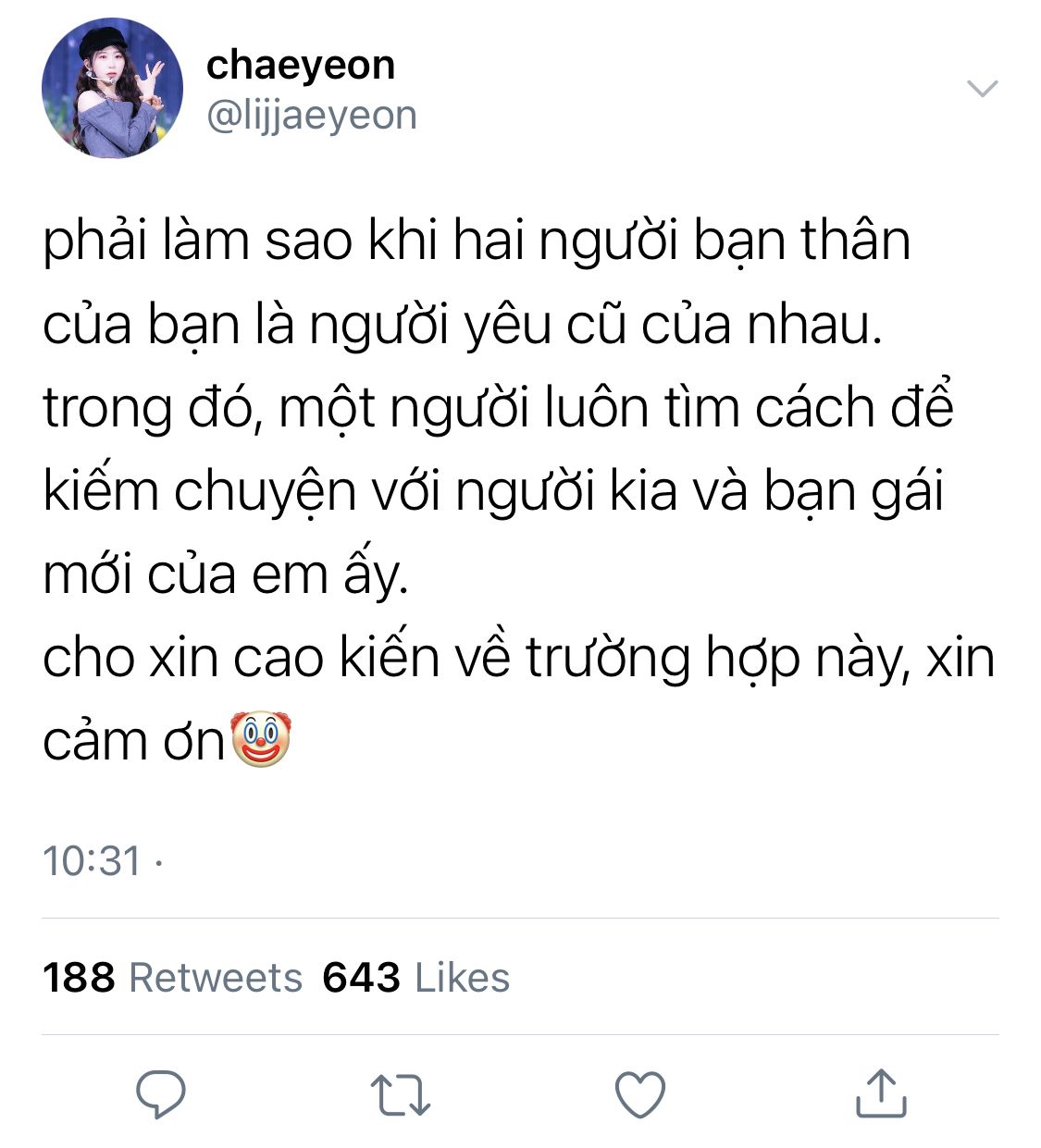Click the 643 like count number
Image resolution: width=1041 pixels, height=1148 pixels.
[x=361, y=978]
